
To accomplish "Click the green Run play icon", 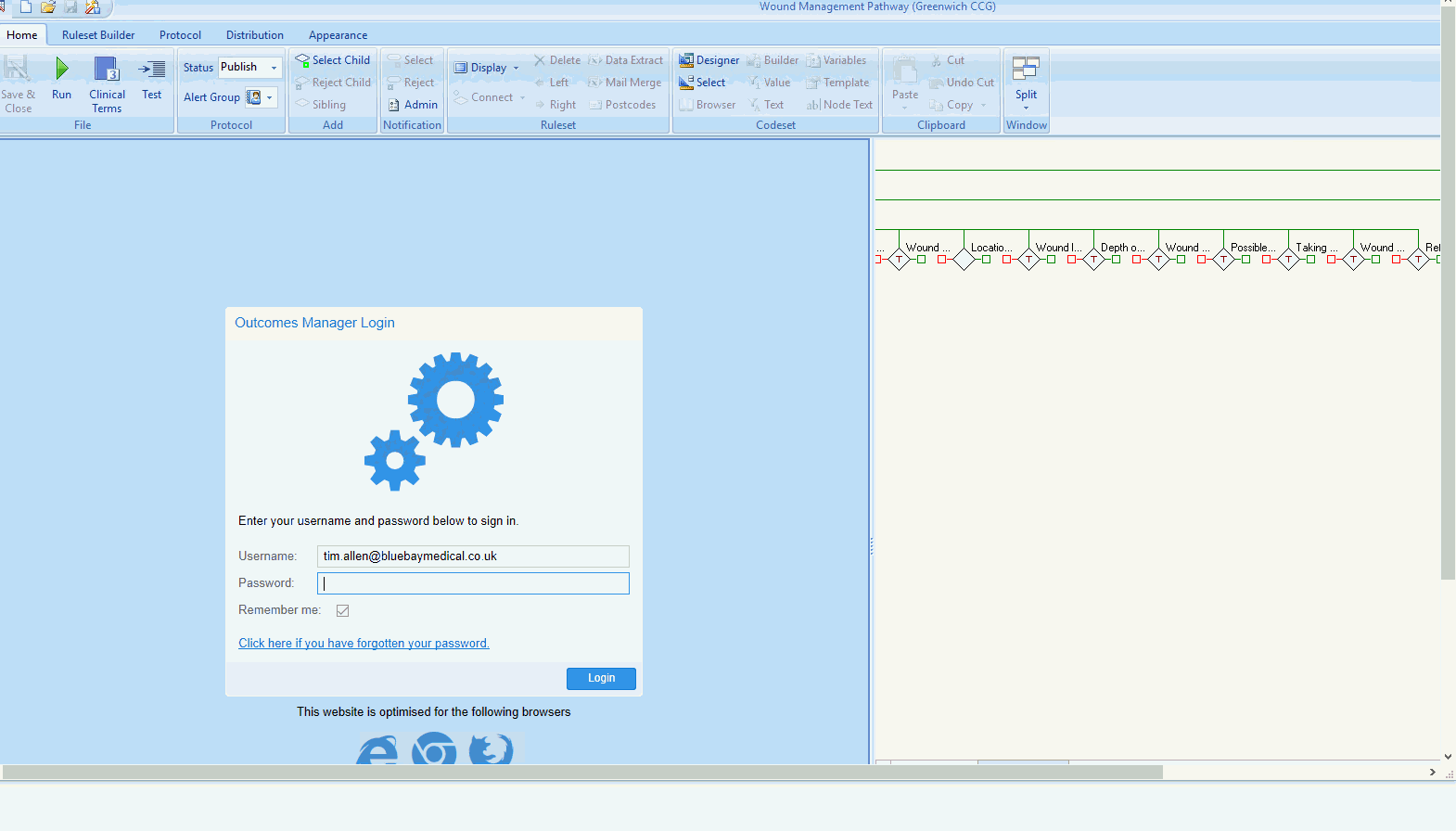I will pos(61,69).
